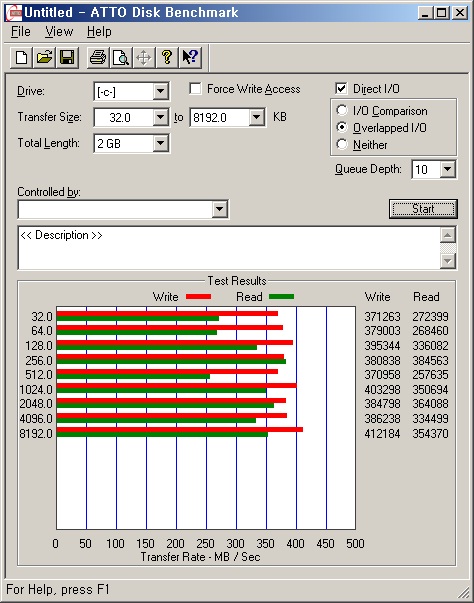Start the benchmark with Start button
This screenshot has height=603, width=474.
(423, 209)
